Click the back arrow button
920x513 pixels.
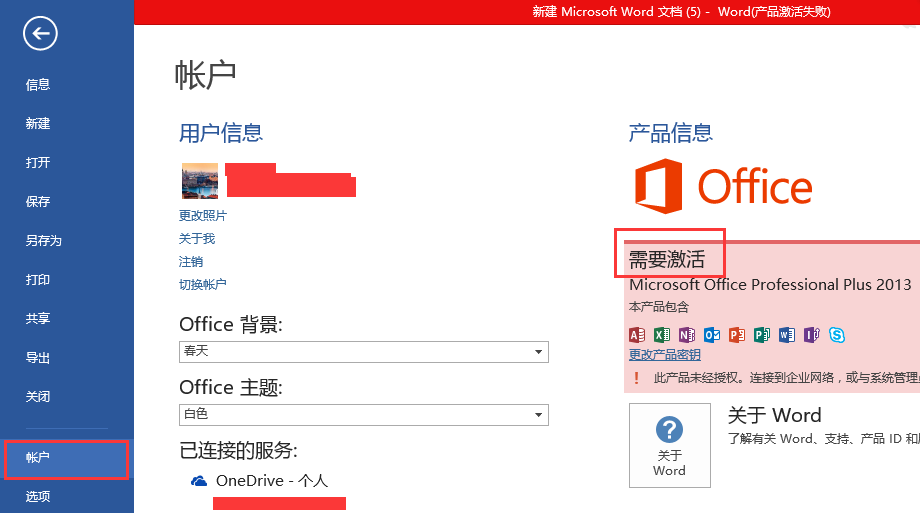(x=40, y=35)
